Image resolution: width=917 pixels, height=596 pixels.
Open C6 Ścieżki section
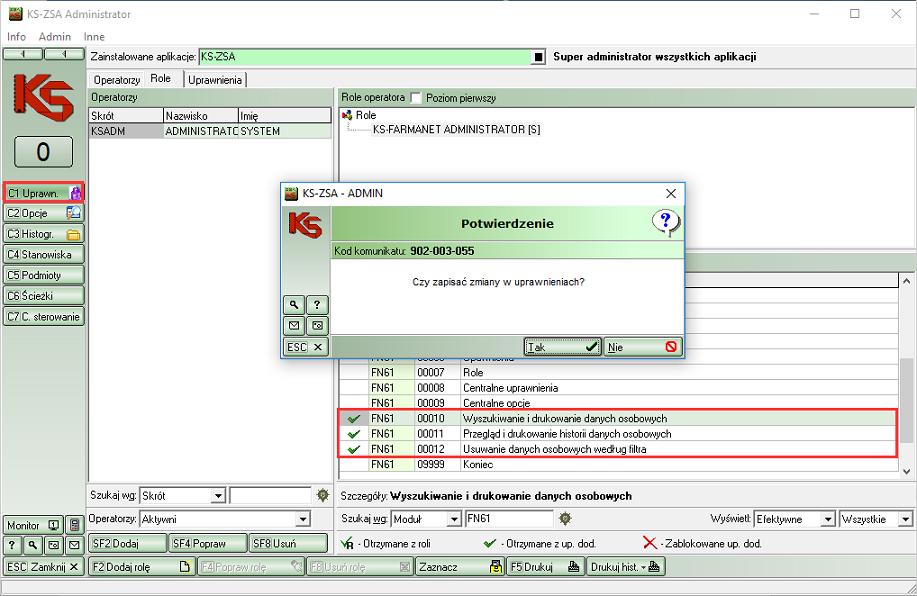pyautogui.click(x=44, y=296)
